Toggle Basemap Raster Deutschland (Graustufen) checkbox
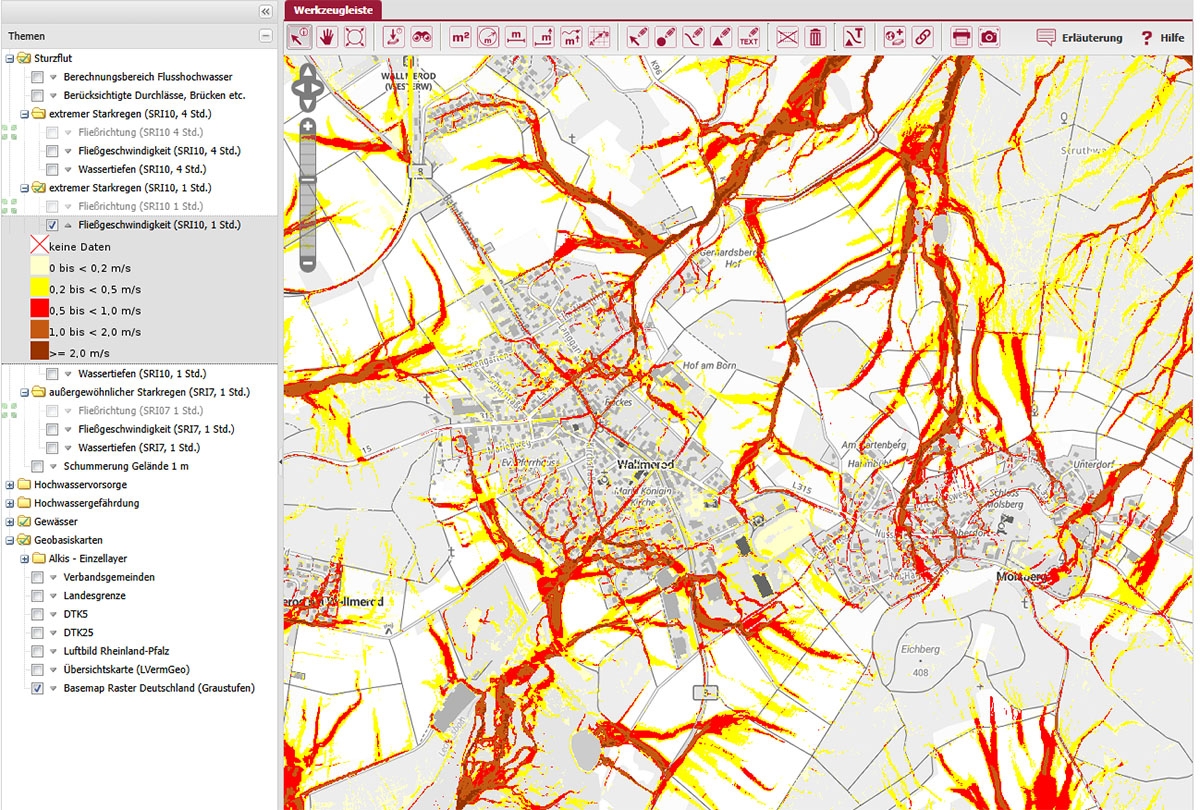The width and height of the screenshot is (1200, 810). coord(37,688)
